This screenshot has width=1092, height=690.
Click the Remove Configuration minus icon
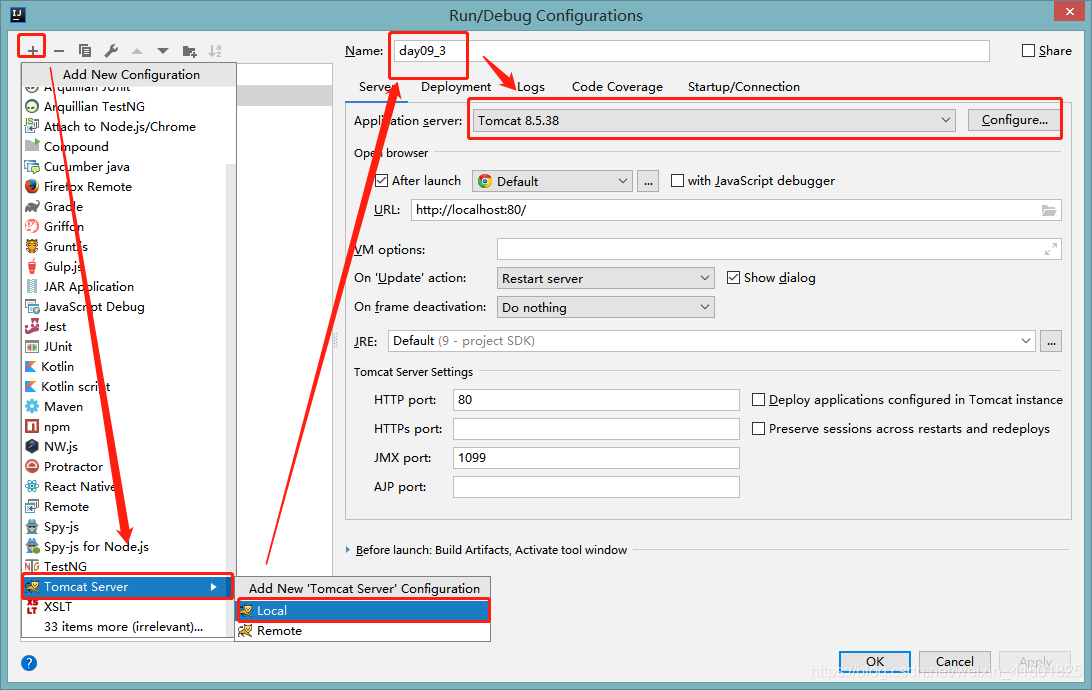pyautogui.click(x=59, y=51)
